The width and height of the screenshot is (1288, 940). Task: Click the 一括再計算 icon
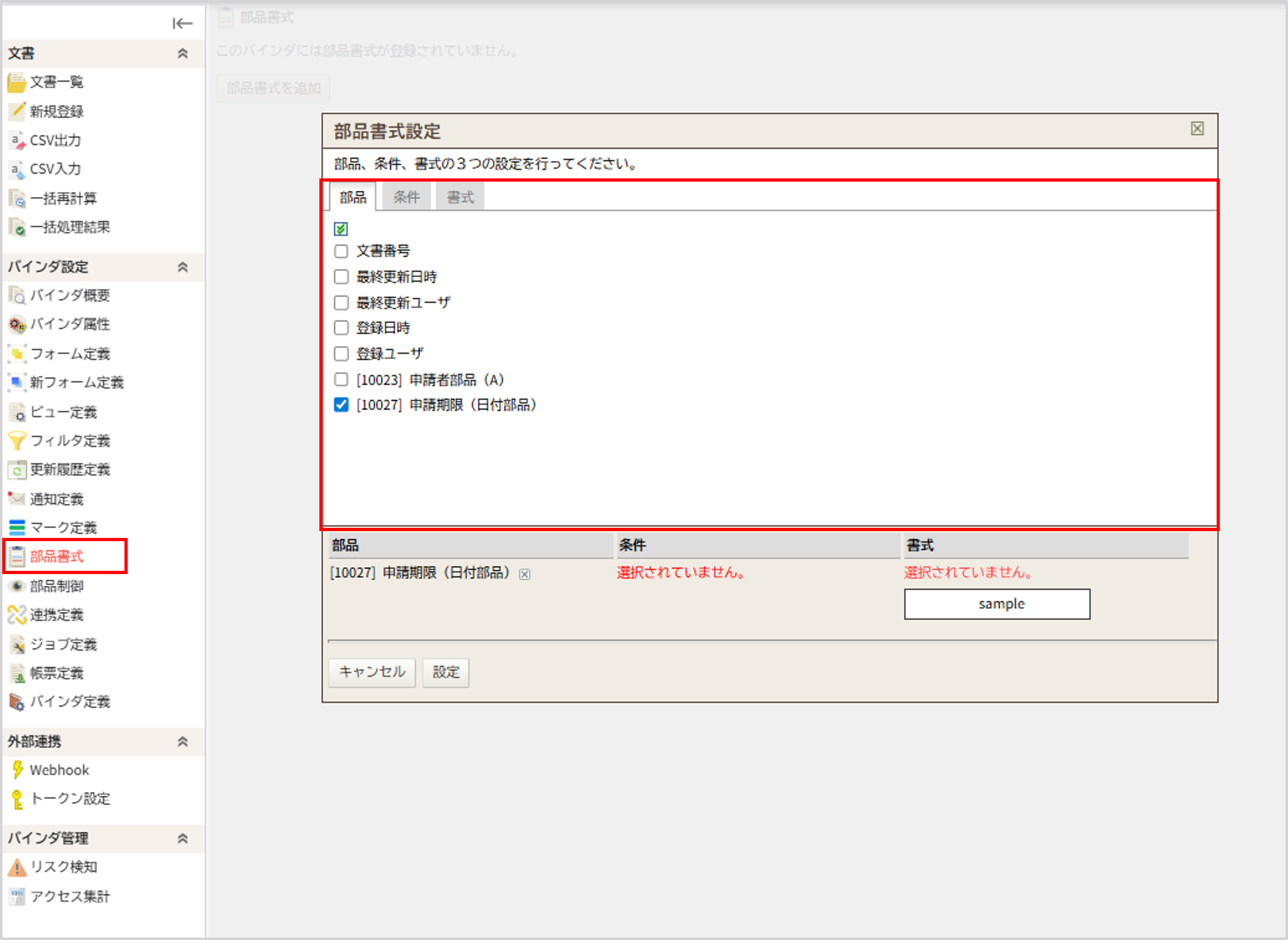16,199
